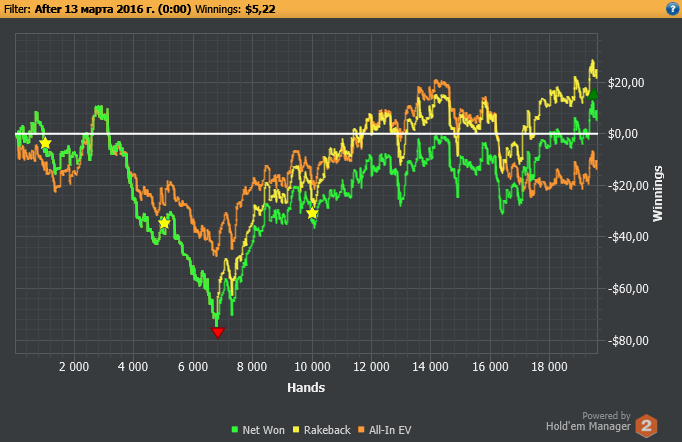The height and width of the screenshot is (442, 682).
Task: Select the yellow star marker near 10 000 hands
Action: pyautogui.click(x=312, y=213)
